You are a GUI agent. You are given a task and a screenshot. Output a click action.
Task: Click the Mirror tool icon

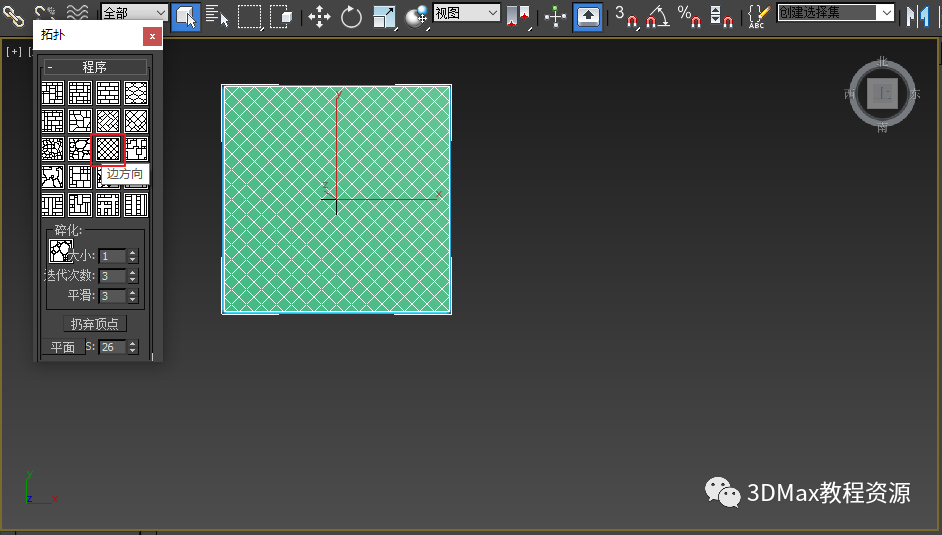[x=917, y=17]
